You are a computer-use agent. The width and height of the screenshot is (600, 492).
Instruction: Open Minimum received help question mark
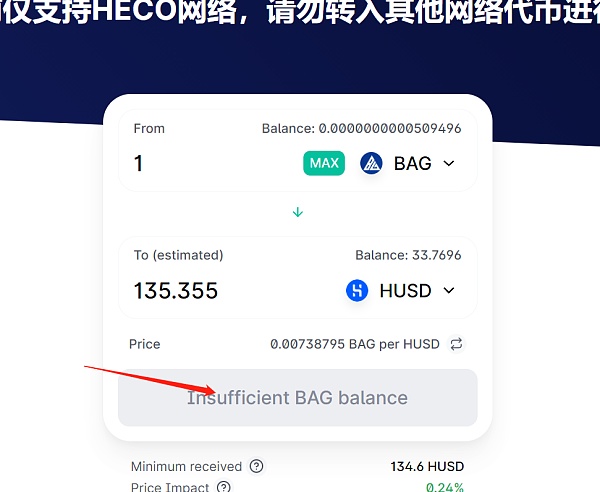(256, 466)
